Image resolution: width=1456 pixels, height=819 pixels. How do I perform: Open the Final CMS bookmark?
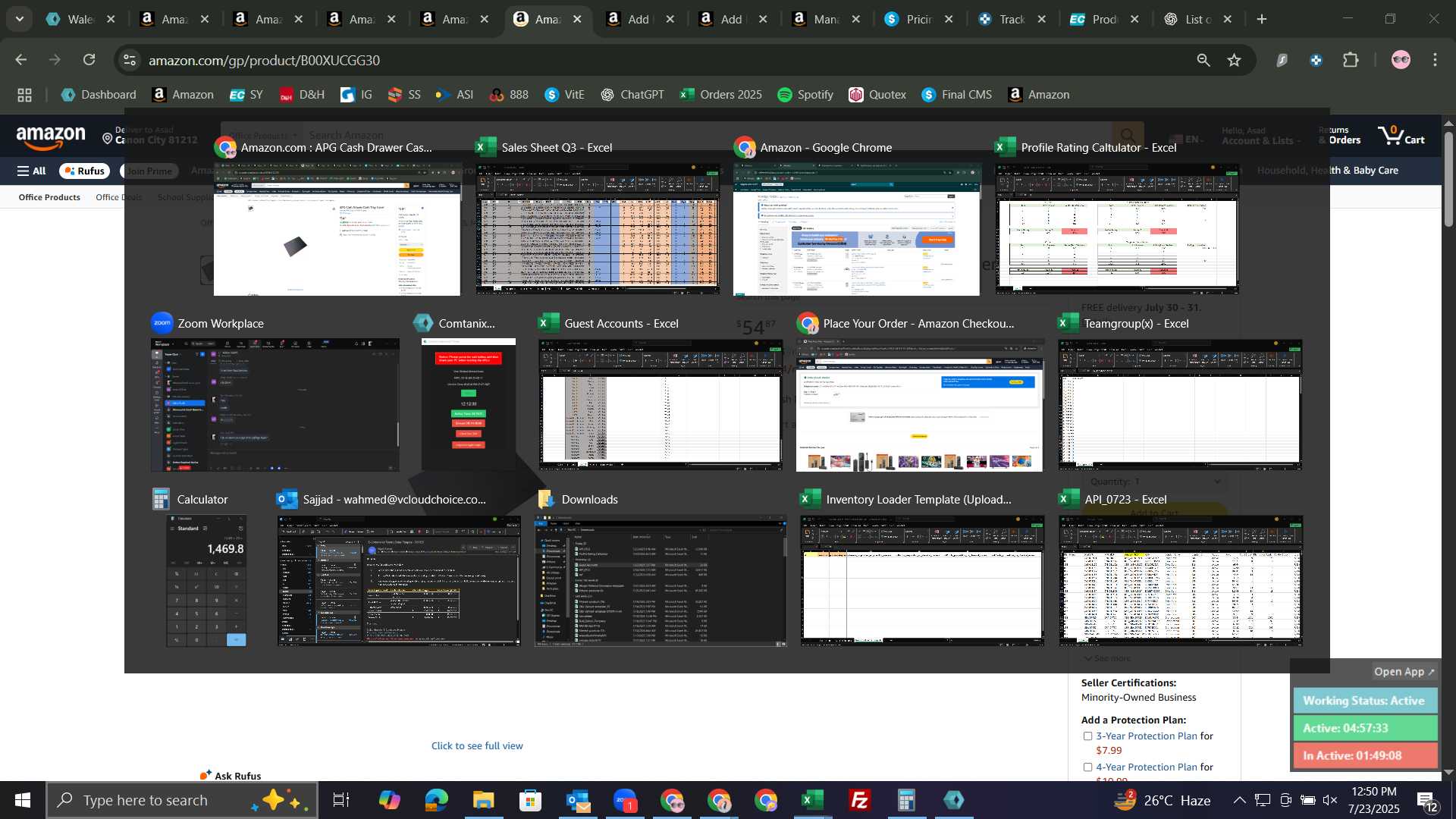click(x=957, y=95)
